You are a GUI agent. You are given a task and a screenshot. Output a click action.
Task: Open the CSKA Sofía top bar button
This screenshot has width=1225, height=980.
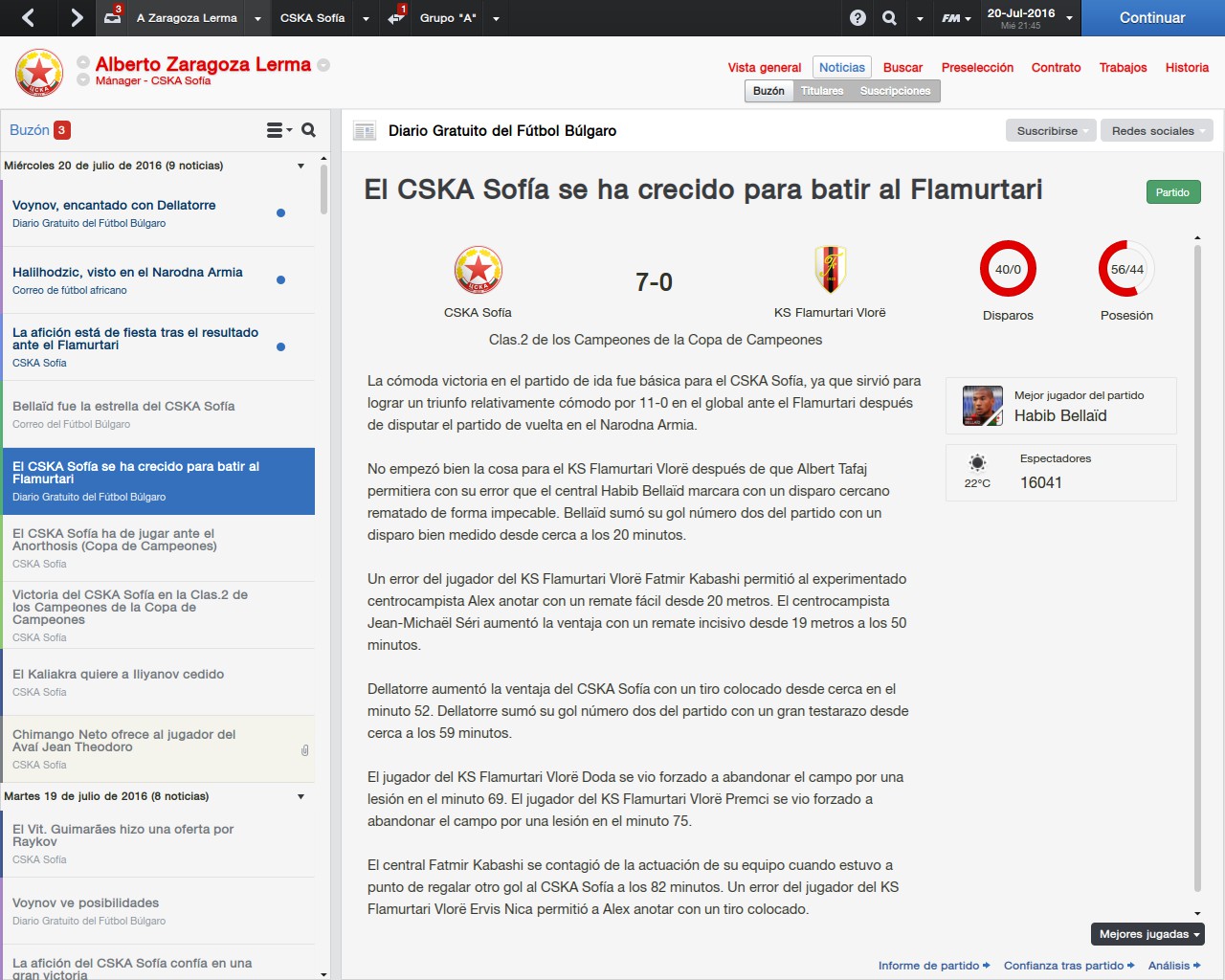(x=312, y=18)
